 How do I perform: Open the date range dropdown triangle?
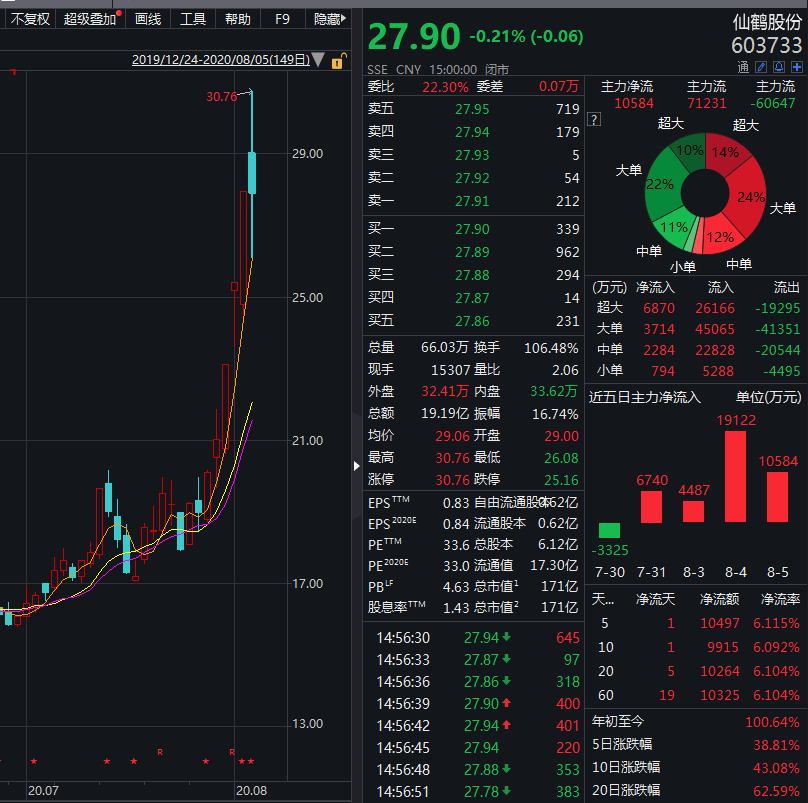point(318,60)
